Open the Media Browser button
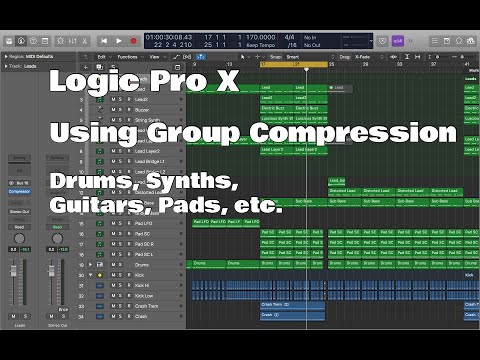480x360 pixels. click(x=471, y=41)
